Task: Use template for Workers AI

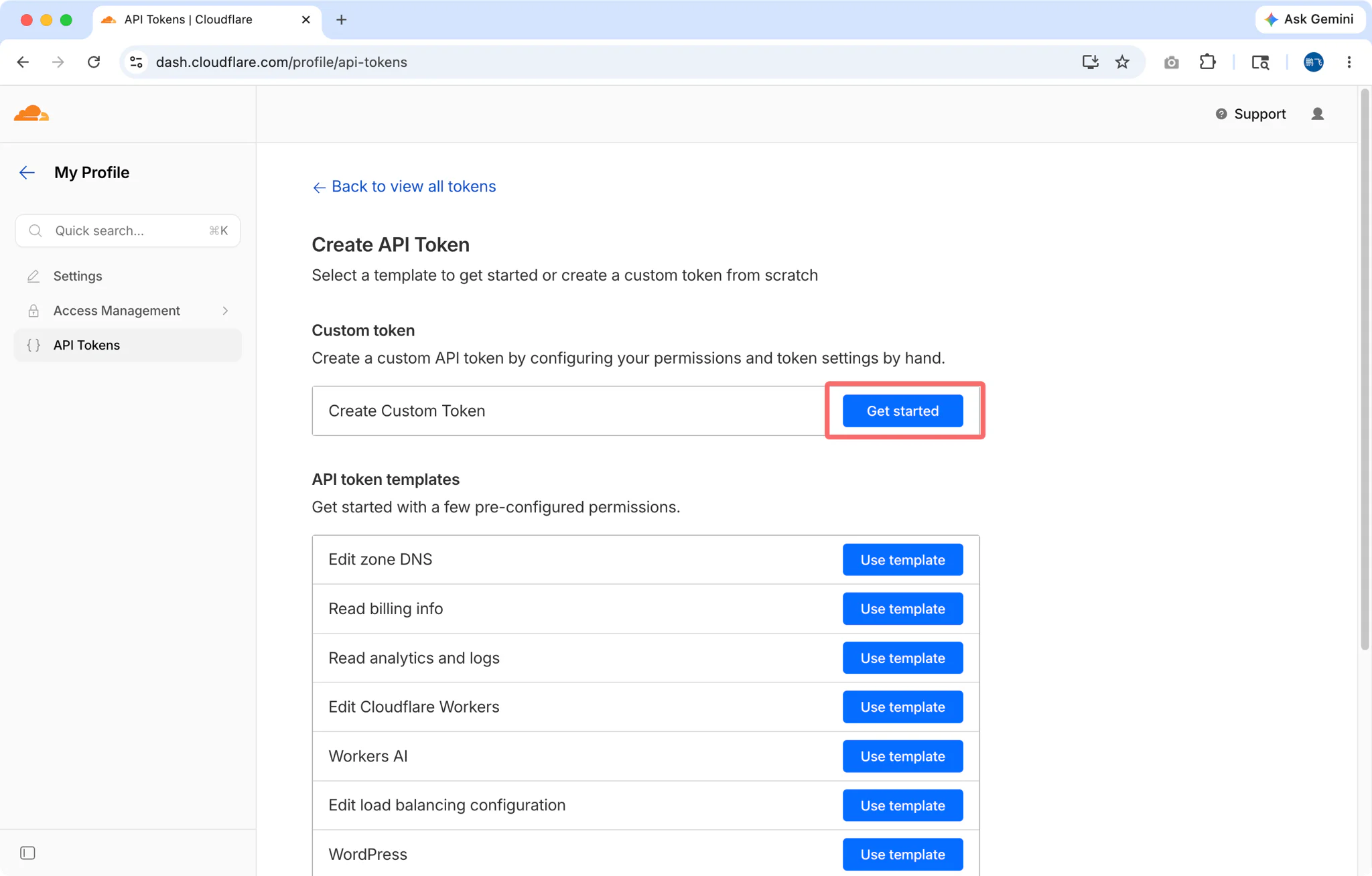Action: click(902, 756)
